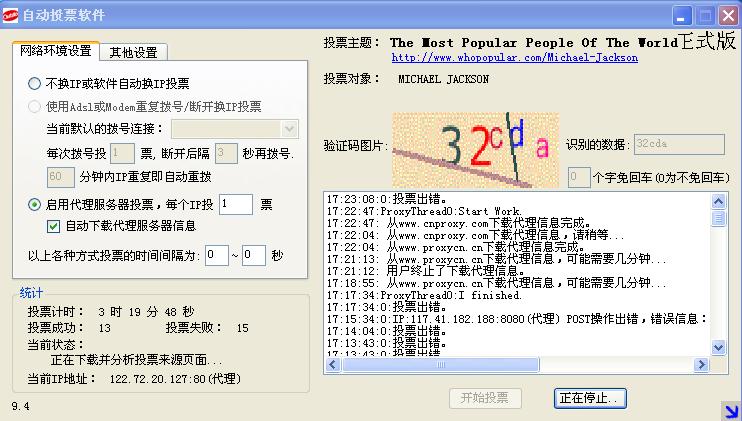The image size is (742, 421).
Task: Click the 开始投票 button
Action: tap(485, 398)
